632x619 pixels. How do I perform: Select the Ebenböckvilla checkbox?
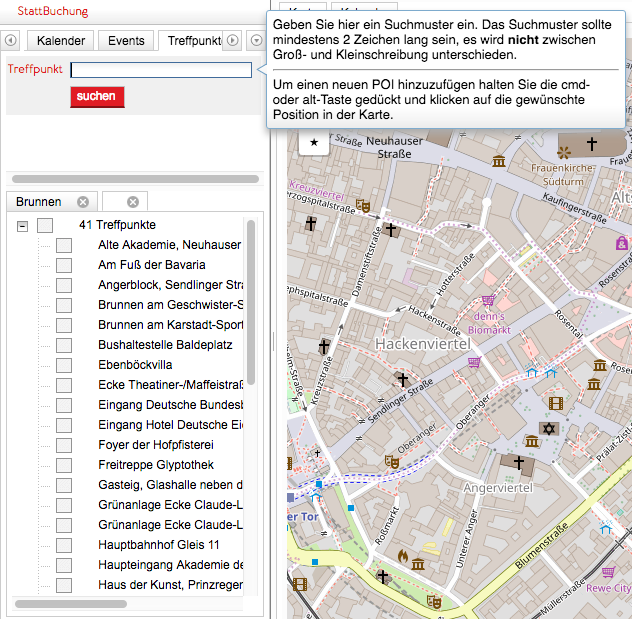64,365
